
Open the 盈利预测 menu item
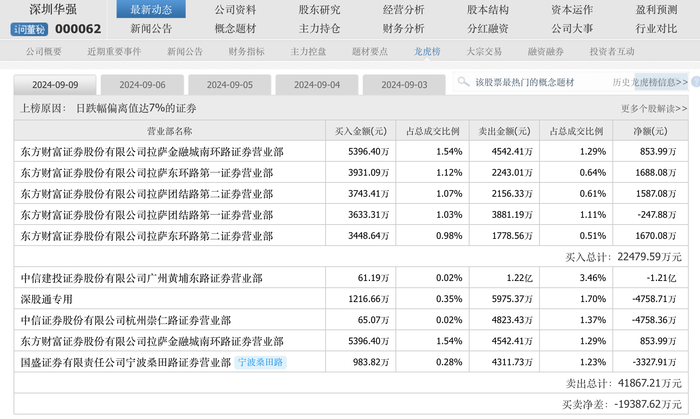point(656,9)
